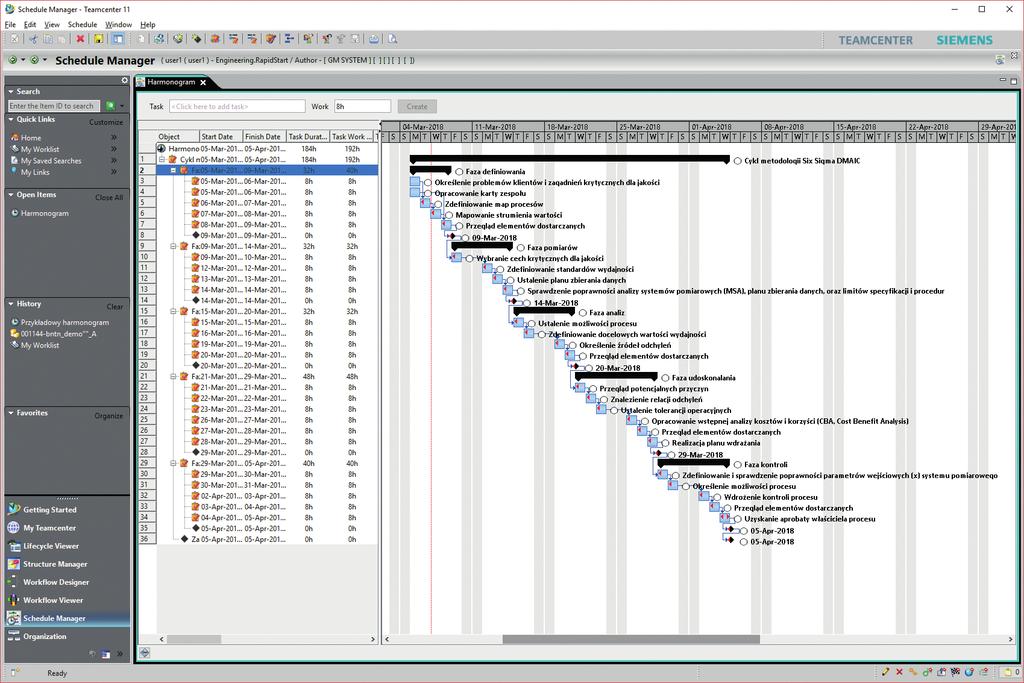The height and width of the screenshot is (683, 1024).
Task: Open My Worklist quick link
Action: pyautogui.click(x=40, y=150)
